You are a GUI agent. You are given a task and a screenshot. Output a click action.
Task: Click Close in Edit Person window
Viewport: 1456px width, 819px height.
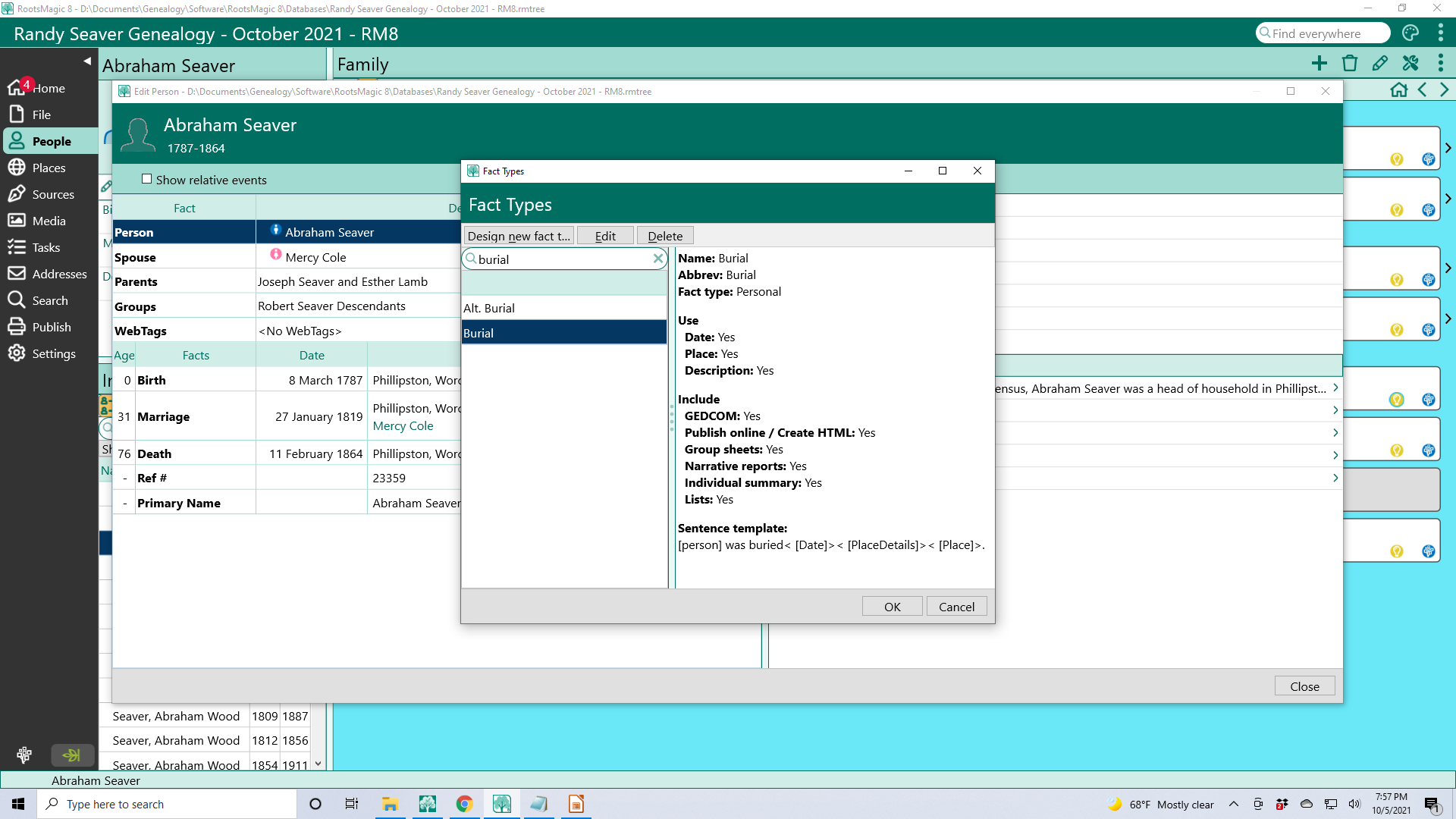(x=1304, y=686)
